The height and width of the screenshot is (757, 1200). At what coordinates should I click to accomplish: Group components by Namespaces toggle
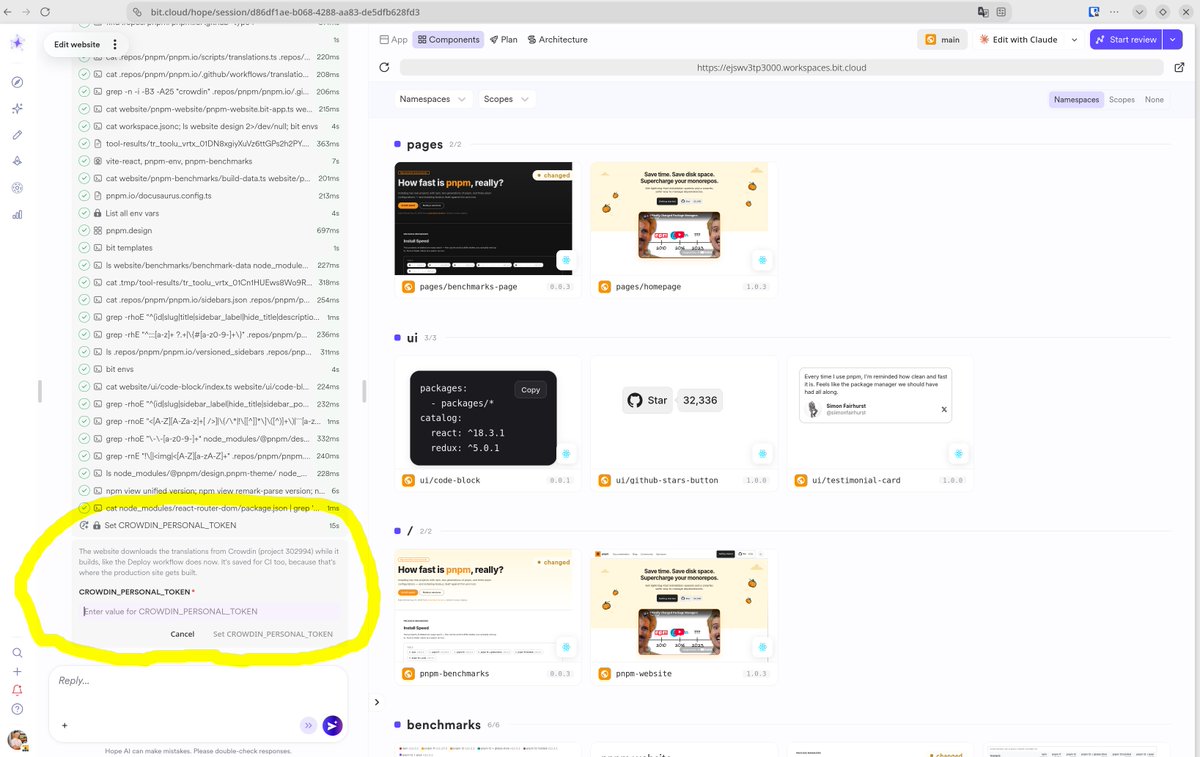(x=1076, y=100)
